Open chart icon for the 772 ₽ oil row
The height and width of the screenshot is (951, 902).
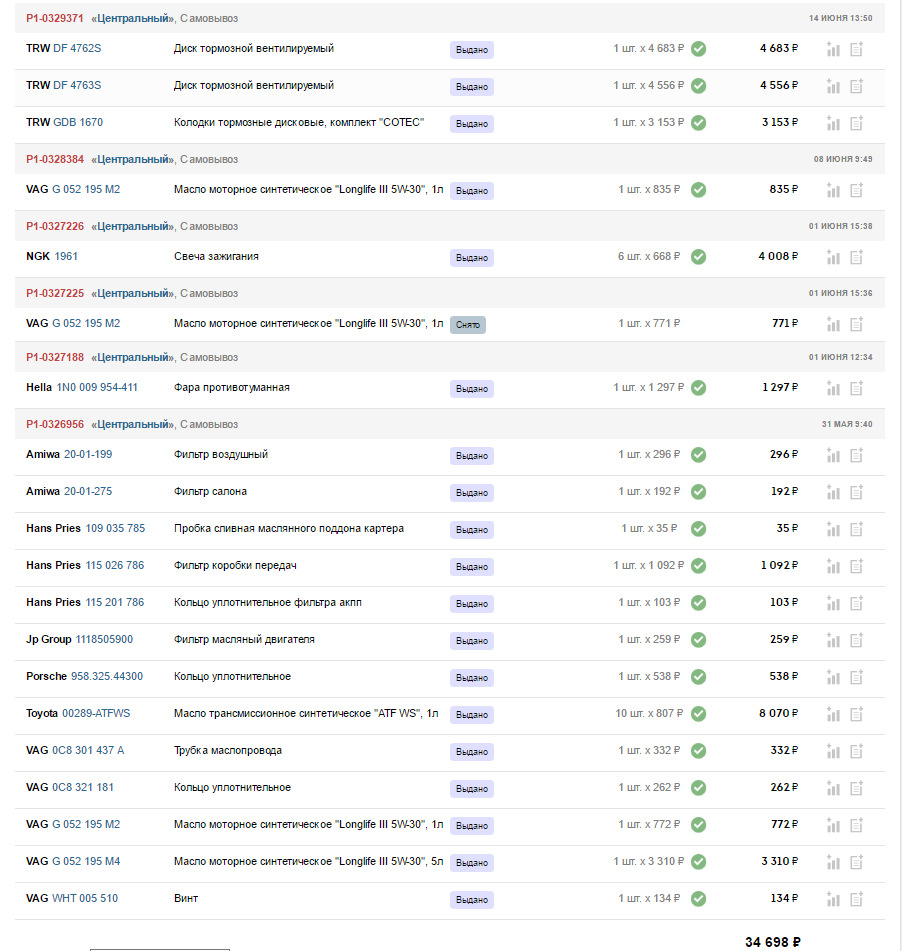pos(833,825)
